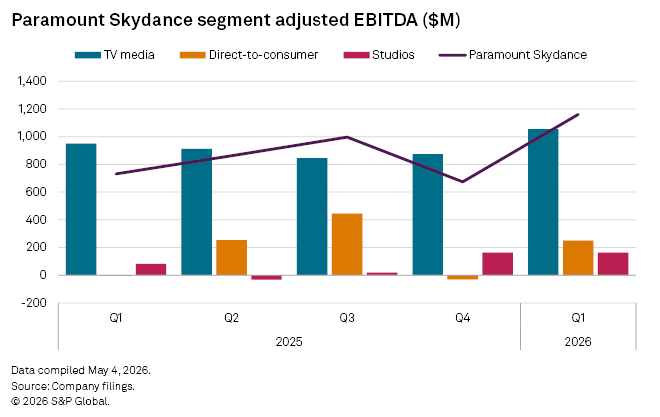This screenshot has width=660, height=417.
Task: Click the TV media legend color swatch
Action: [88, 55]
